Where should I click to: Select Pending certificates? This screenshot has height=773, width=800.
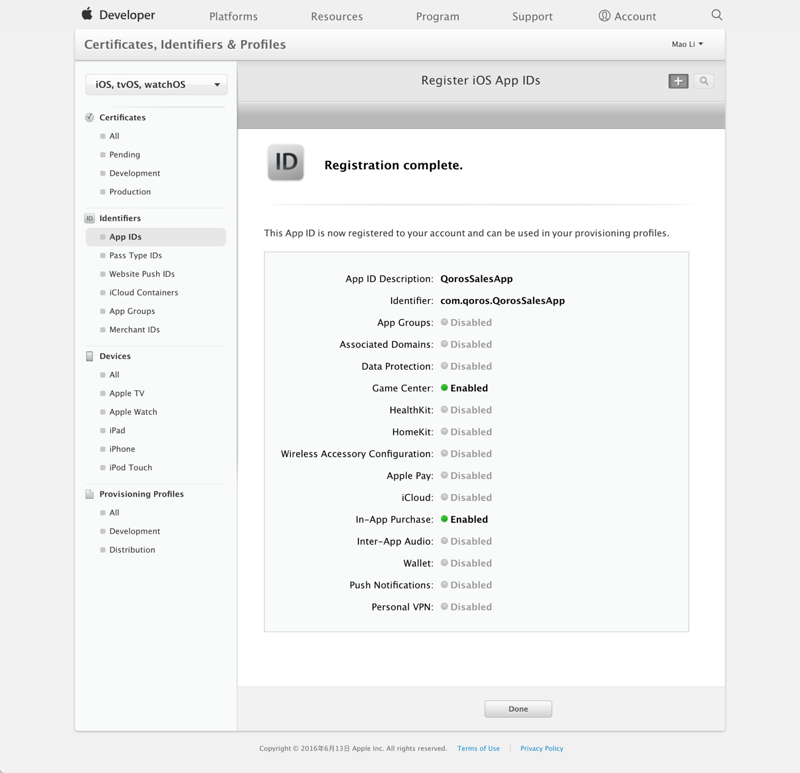tap(124, 155)
